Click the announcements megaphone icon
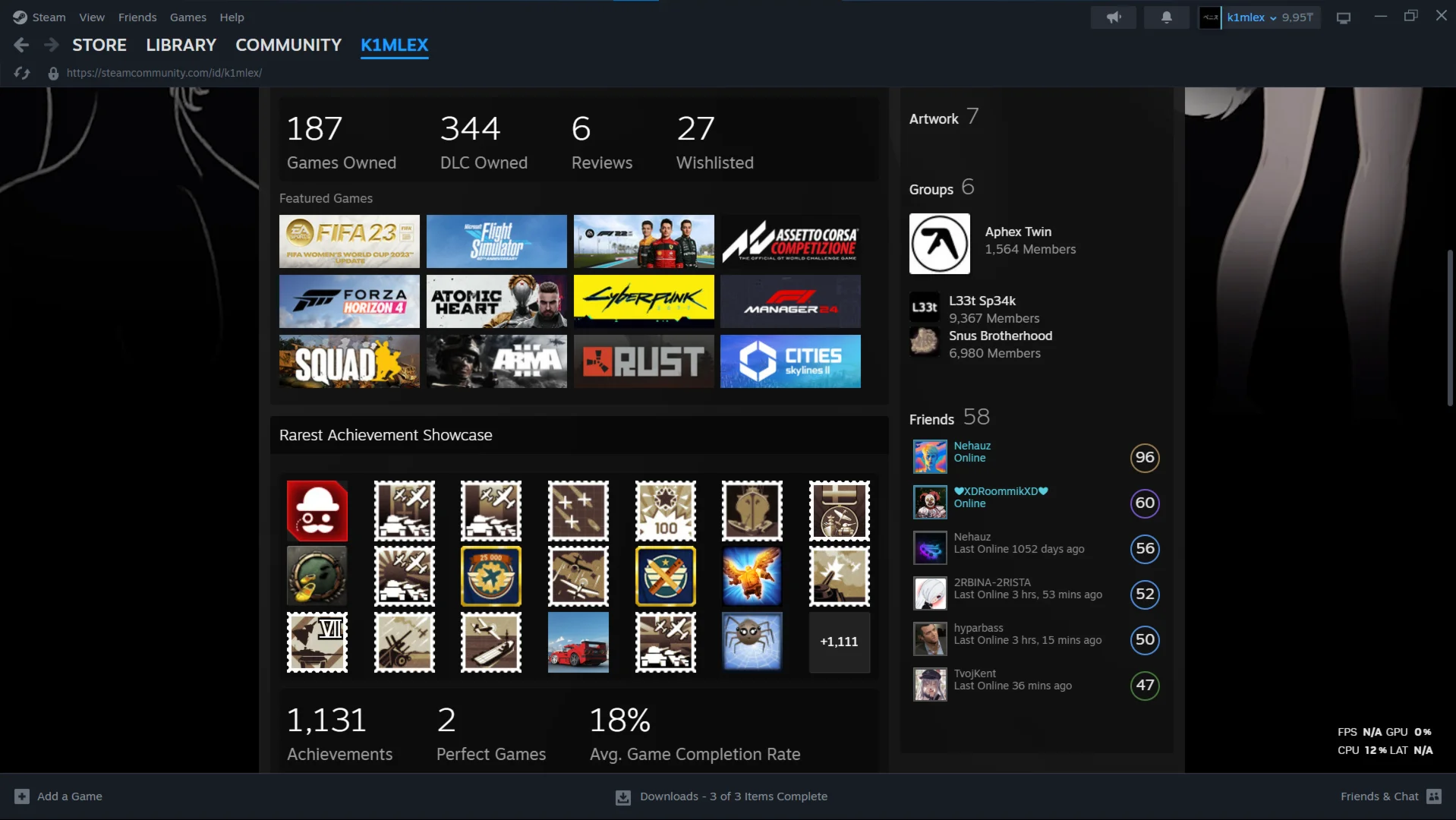The height and width of the screenshot is (820, 1456). pos(1114,17)
